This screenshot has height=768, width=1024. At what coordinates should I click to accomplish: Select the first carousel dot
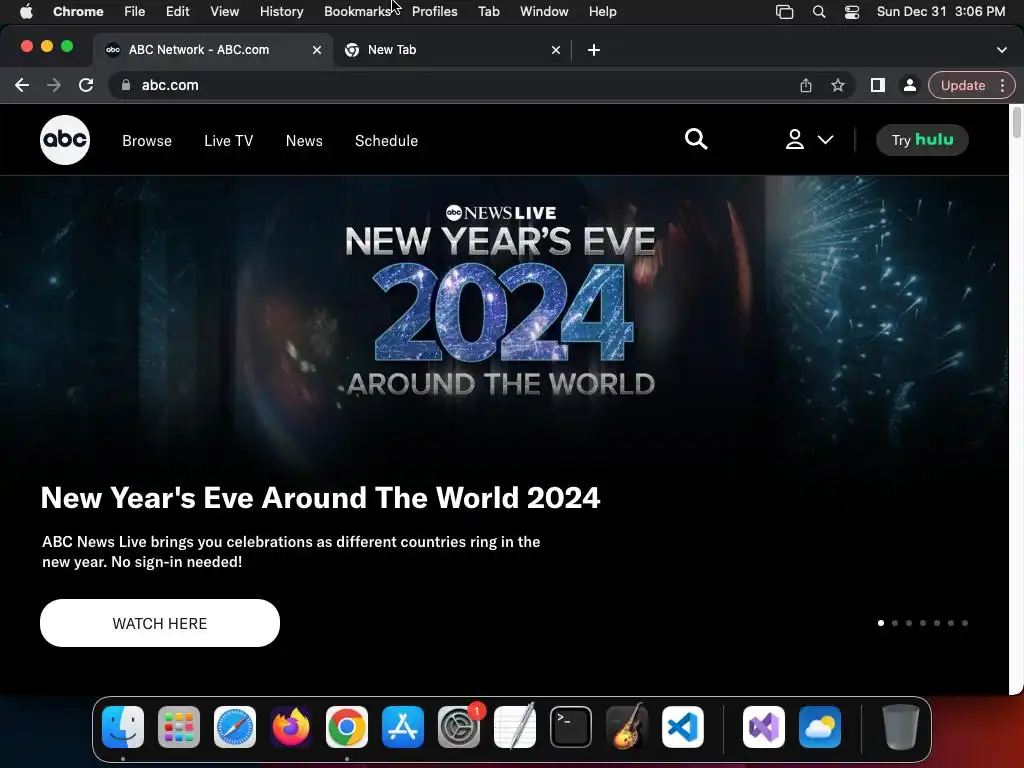[881, 623]
